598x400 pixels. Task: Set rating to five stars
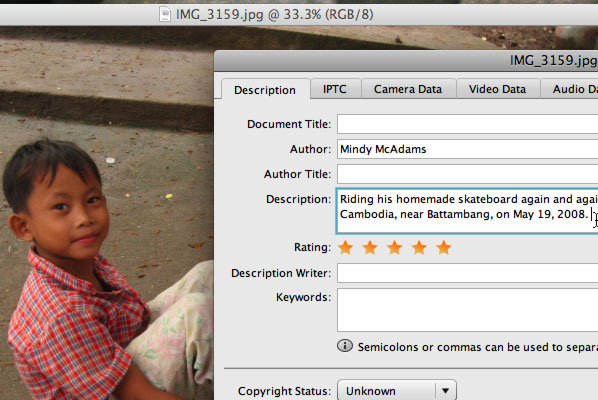pyautogui.click(x=444, y=247)
